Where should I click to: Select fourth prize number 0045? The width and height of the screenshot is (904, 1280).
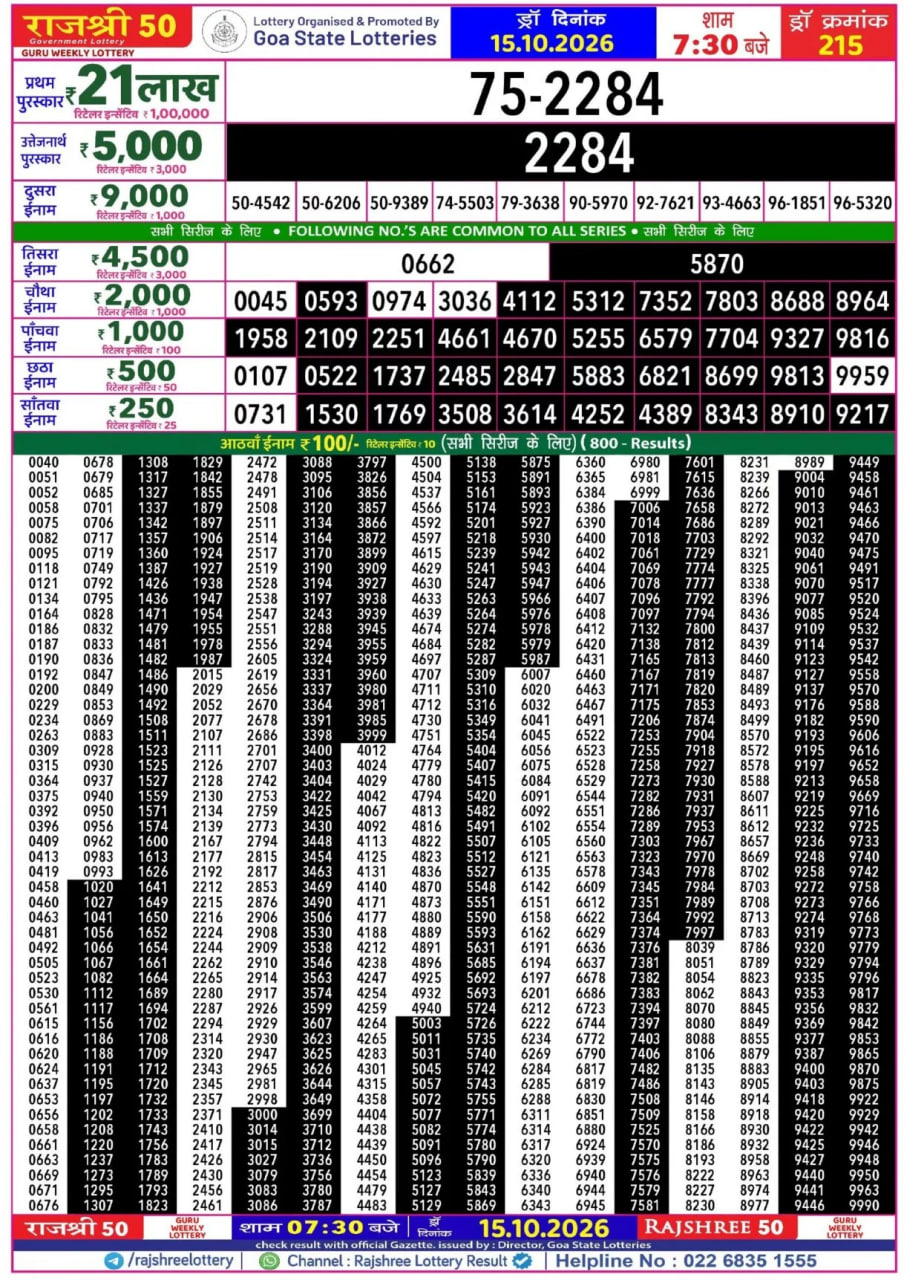(x=262, y=301)
